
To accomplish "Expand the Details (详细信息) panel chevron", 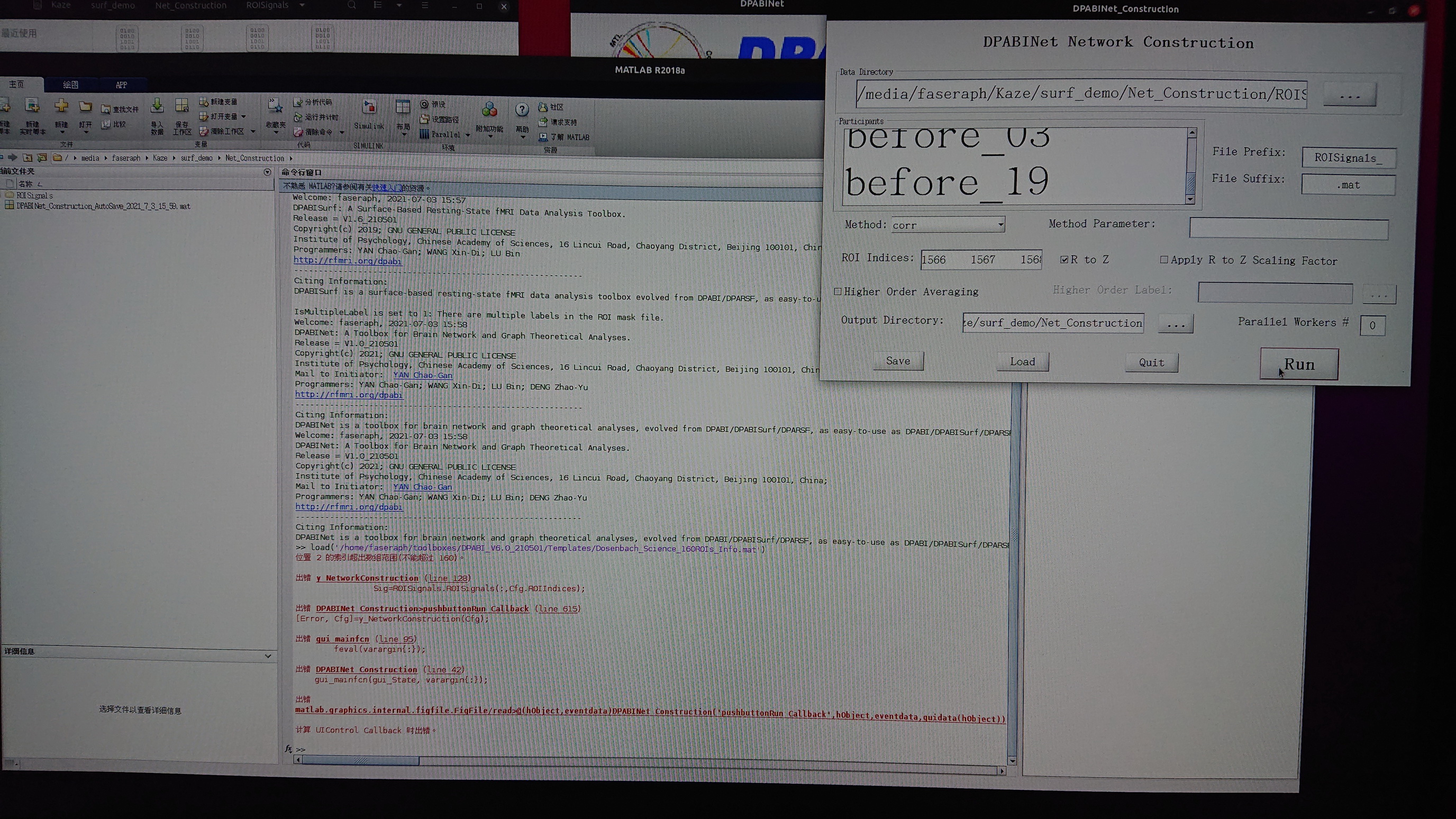I will (268, 656).
